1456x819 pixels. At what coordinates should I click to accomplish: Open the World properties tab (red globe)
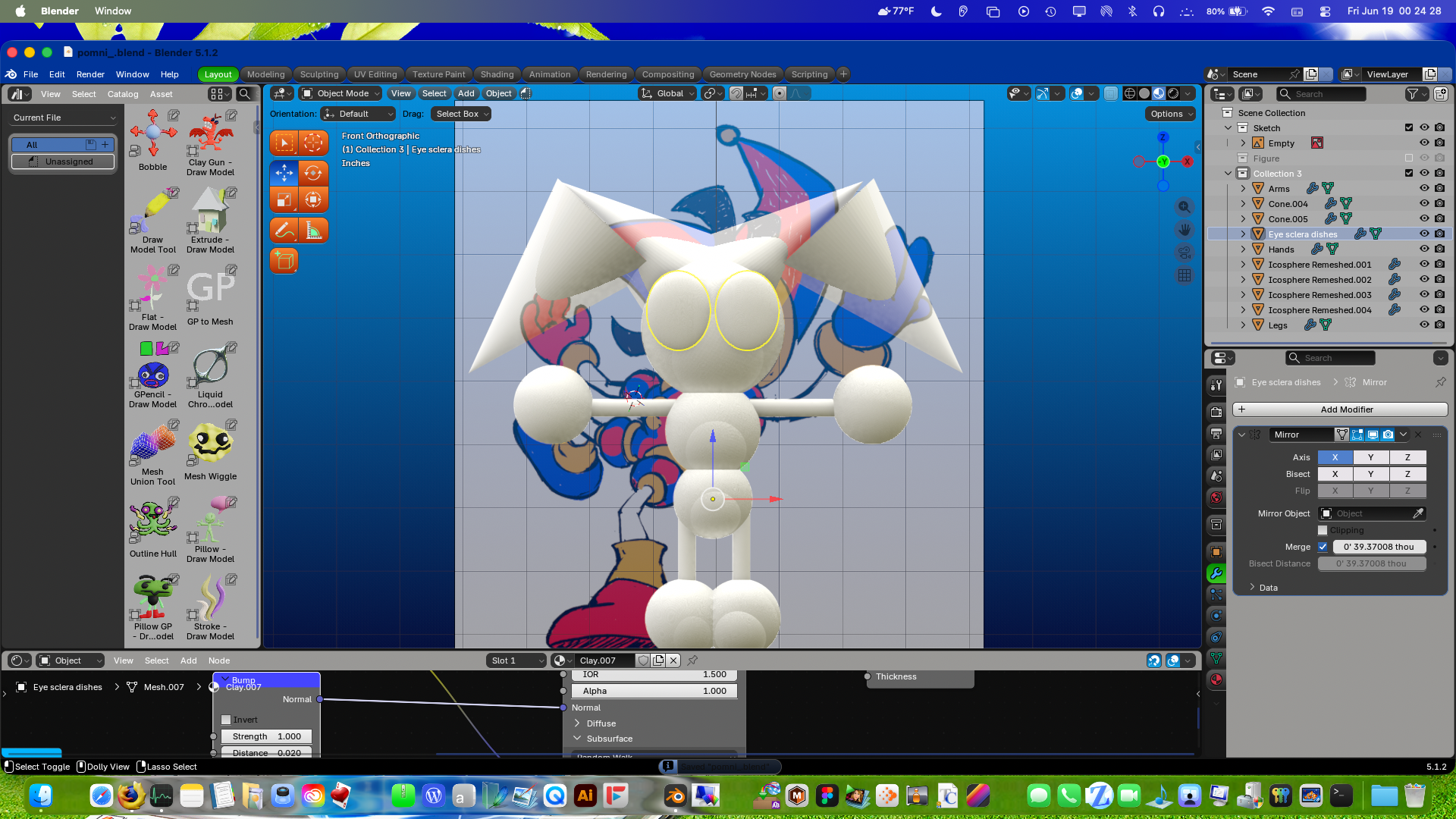[1216, 497]
